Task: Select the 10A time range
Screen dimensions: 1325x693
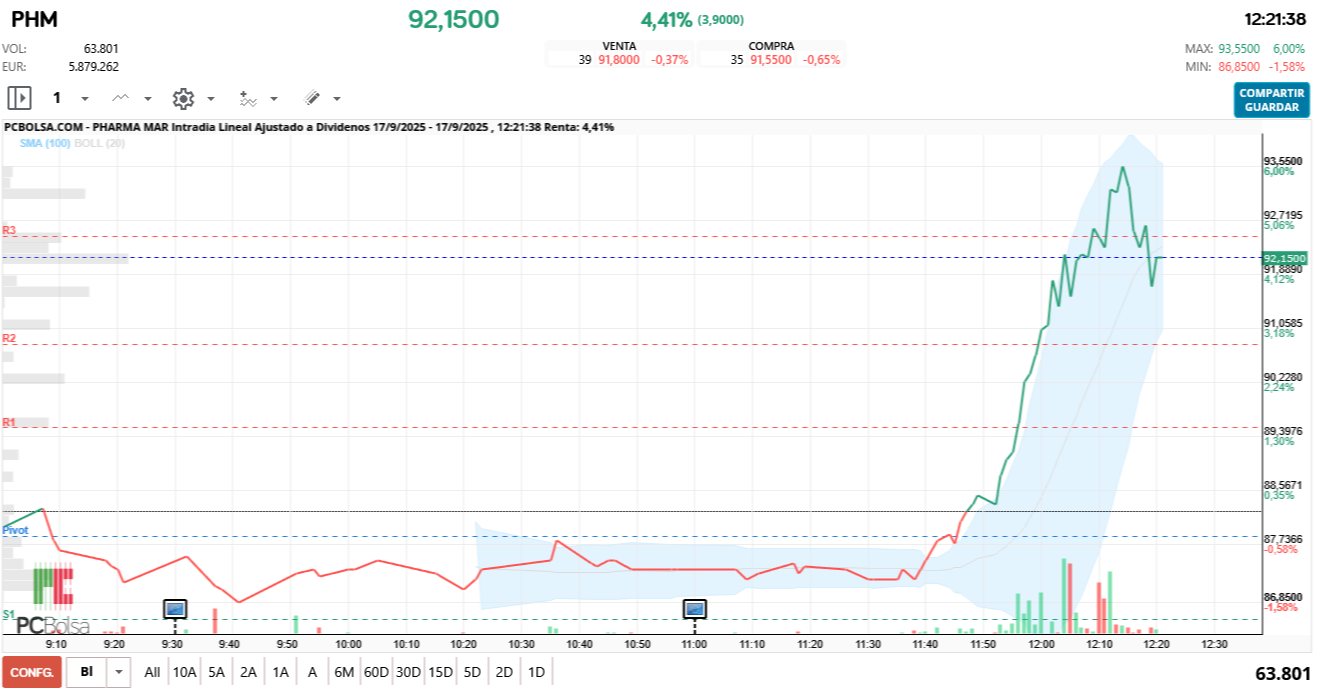Action: click(x=184, y=672)
